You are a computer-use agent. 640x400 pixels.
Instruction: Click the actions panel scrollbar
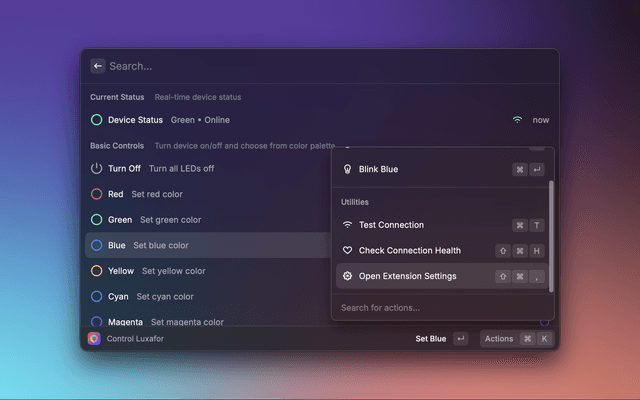point(550,235)
